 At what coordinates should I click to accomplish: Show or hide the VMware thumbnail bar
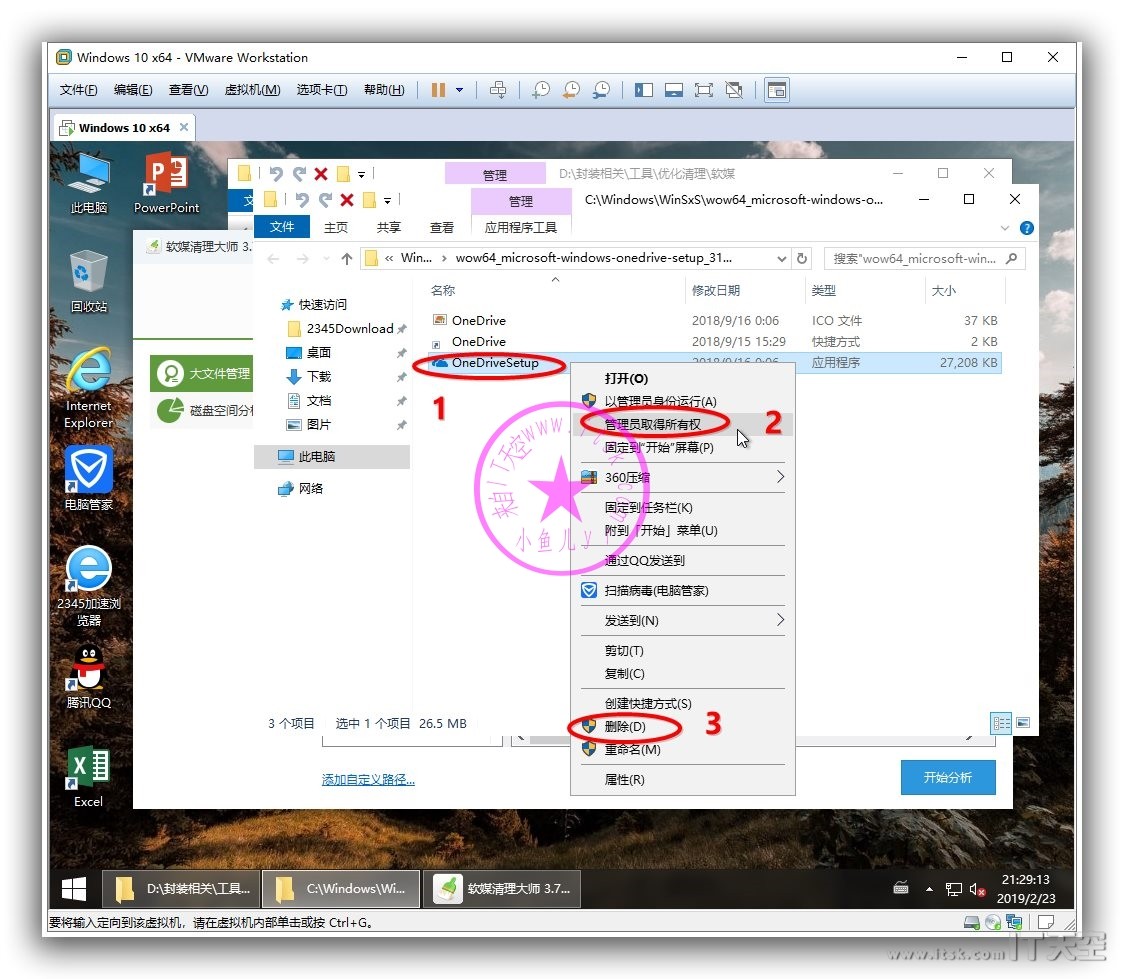(674, 90)
